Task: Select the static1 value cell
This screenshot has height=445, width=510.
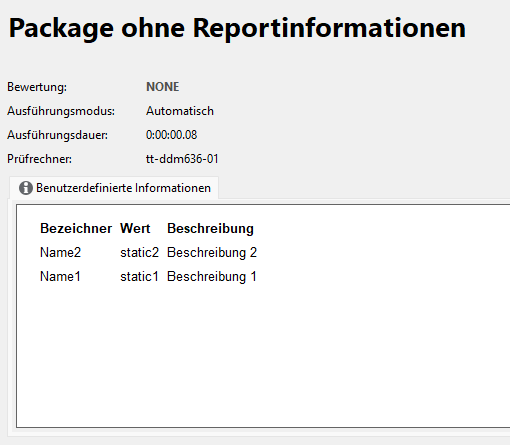Action: (x=139, y=276)
